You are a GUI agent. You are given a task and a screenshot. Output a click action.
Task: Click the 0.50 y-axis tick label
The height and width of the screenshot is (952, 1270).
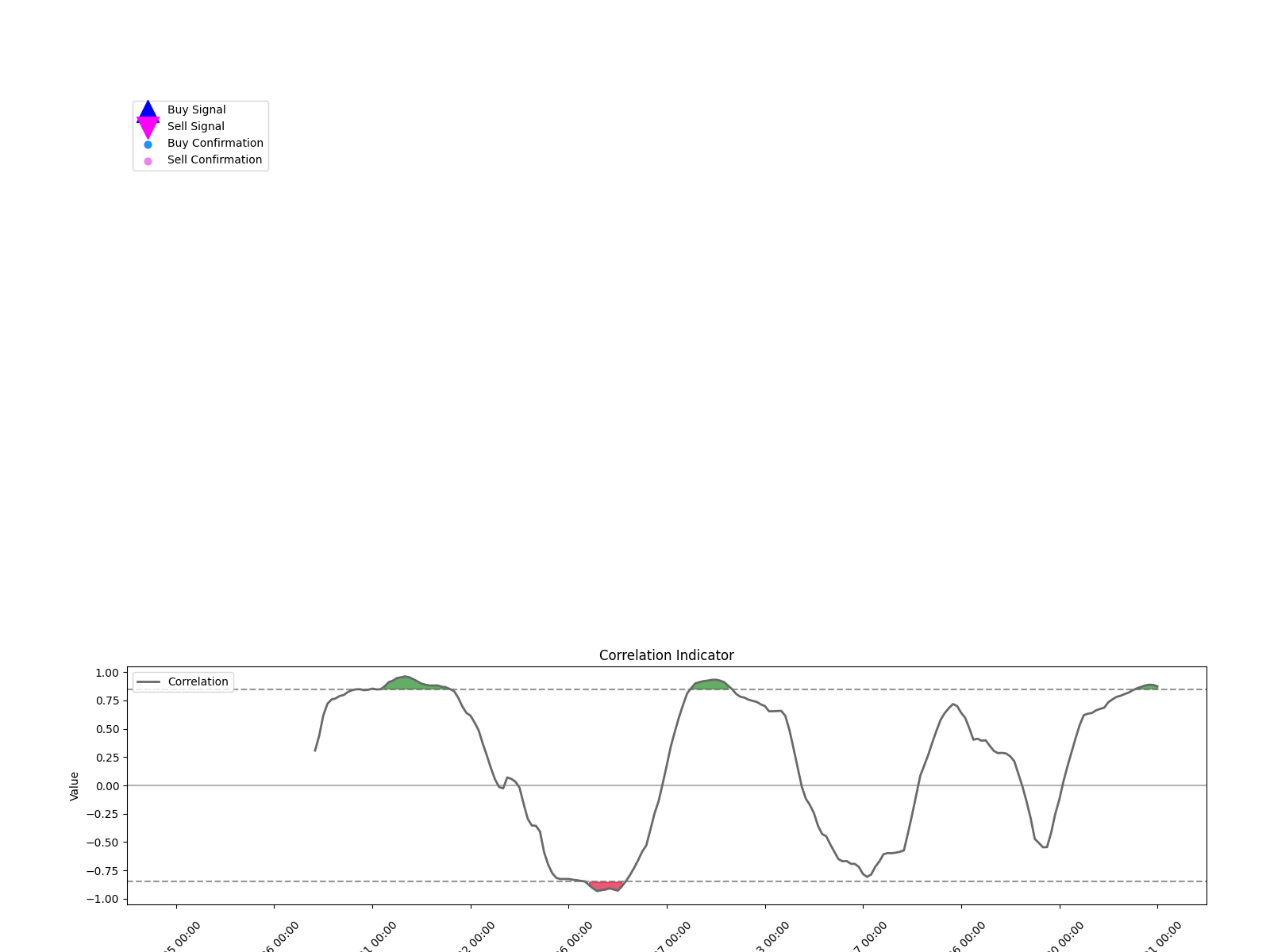pyautogui.click(x=107, y=729)
